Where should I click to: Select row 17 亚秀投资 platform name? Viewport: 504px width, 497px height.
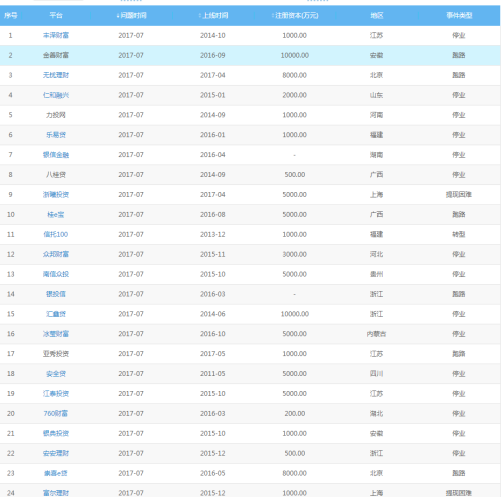tap(56, 354)
